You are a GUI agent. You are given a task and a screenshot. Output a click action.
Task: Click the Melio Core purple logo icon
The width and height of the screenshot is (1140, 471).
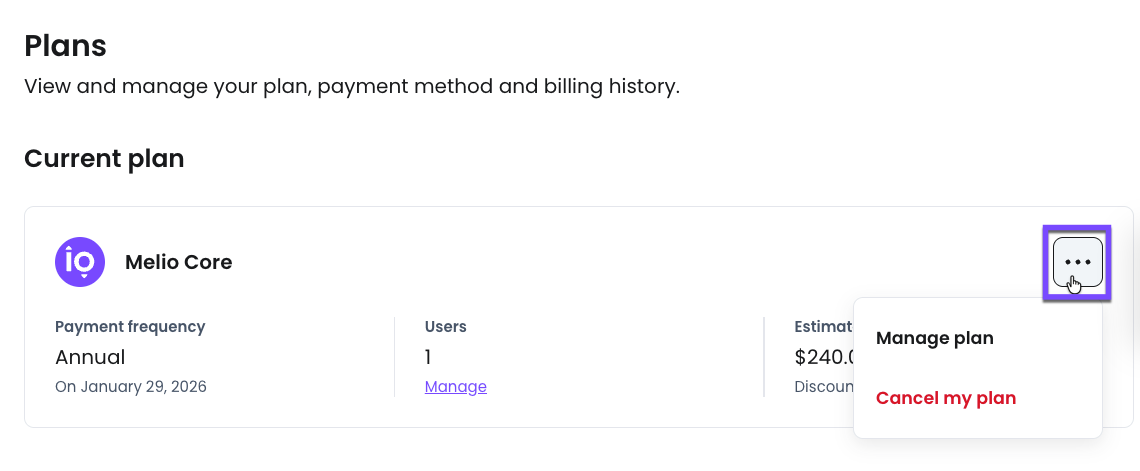coord(80,262)
